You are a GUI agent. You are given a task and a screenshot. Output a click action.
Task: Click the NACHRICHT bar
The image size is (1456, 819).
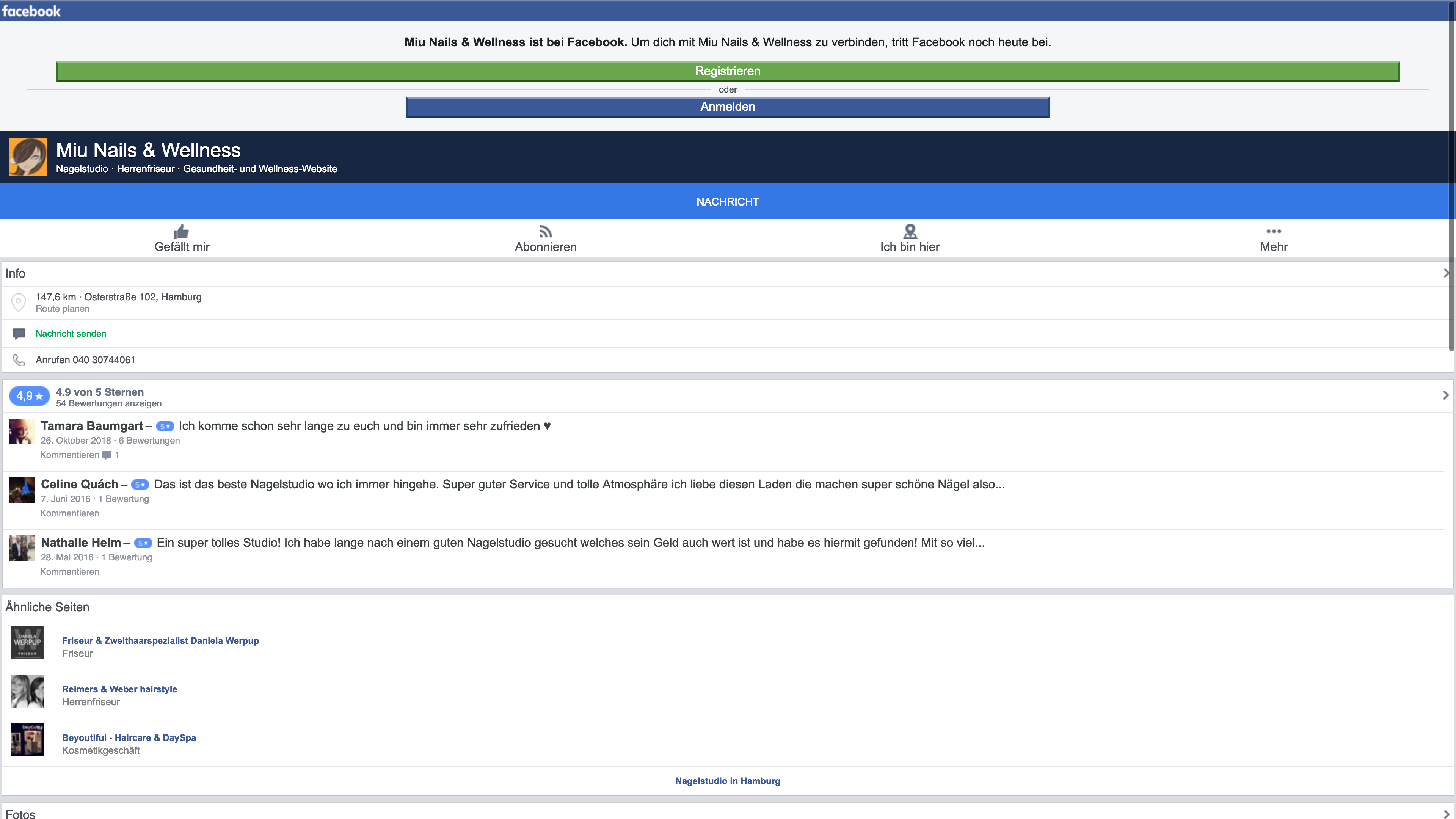[728, 202]
